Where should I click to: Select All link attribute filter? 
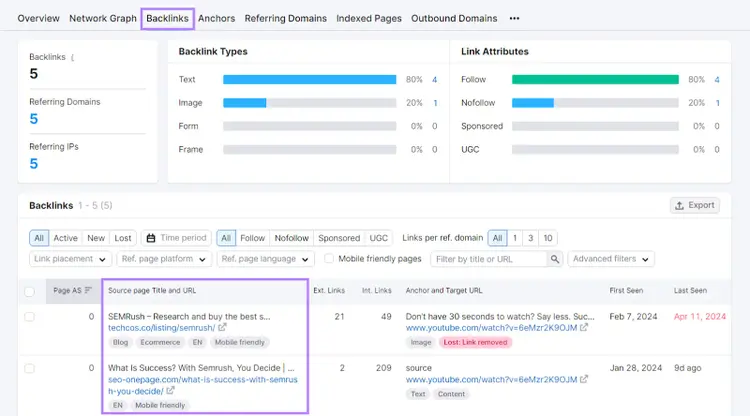(226, 238)
